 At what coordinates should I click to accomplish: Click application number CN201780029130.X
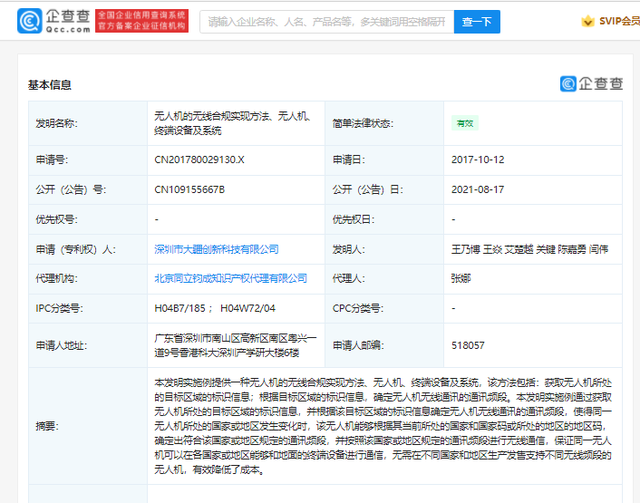coord(201,159)
